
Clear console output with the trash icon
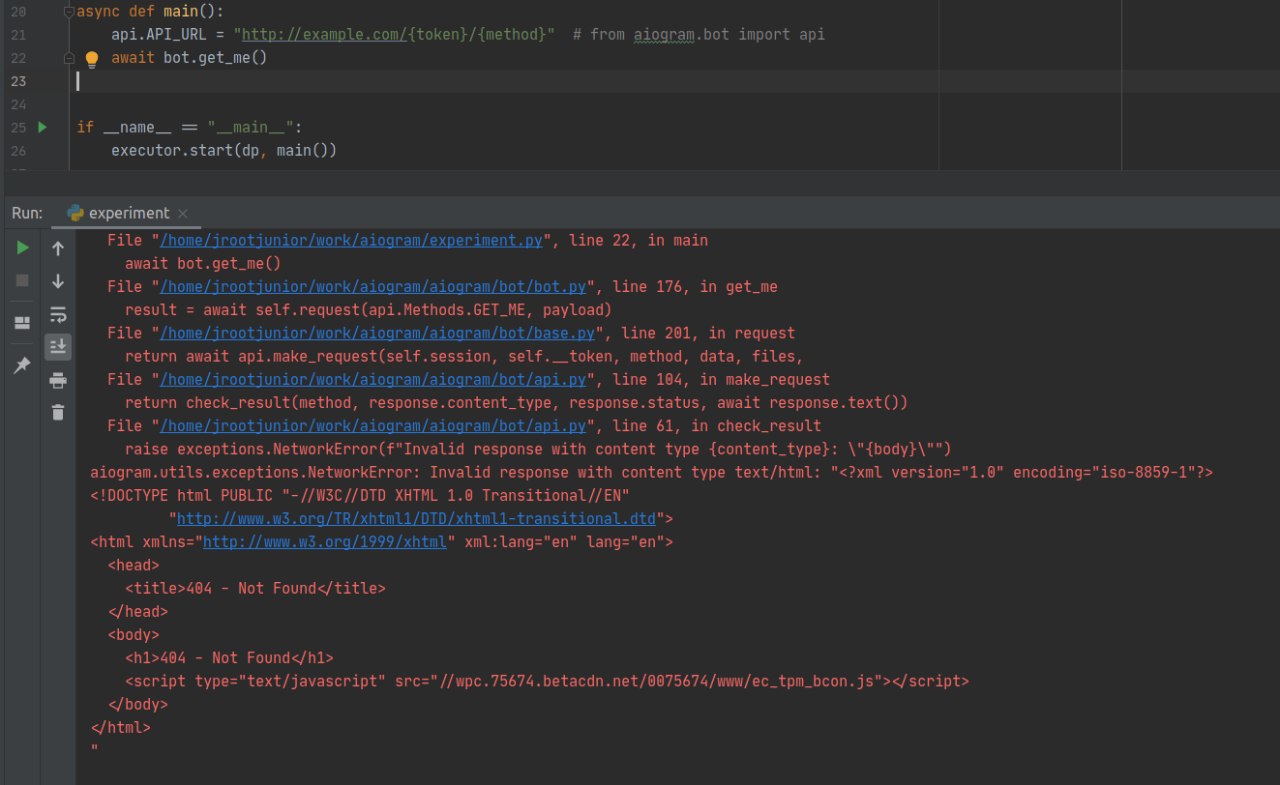[x=58, y=412]
